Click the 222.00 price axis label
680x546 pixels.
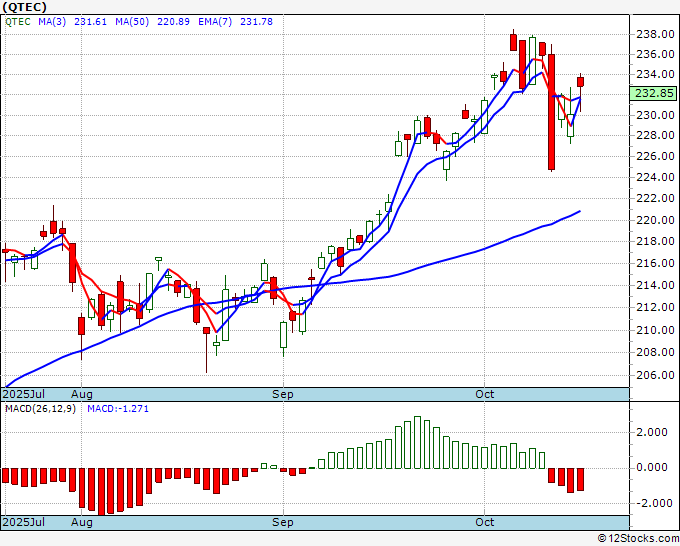pyautogui.click(x=655, y=199)
